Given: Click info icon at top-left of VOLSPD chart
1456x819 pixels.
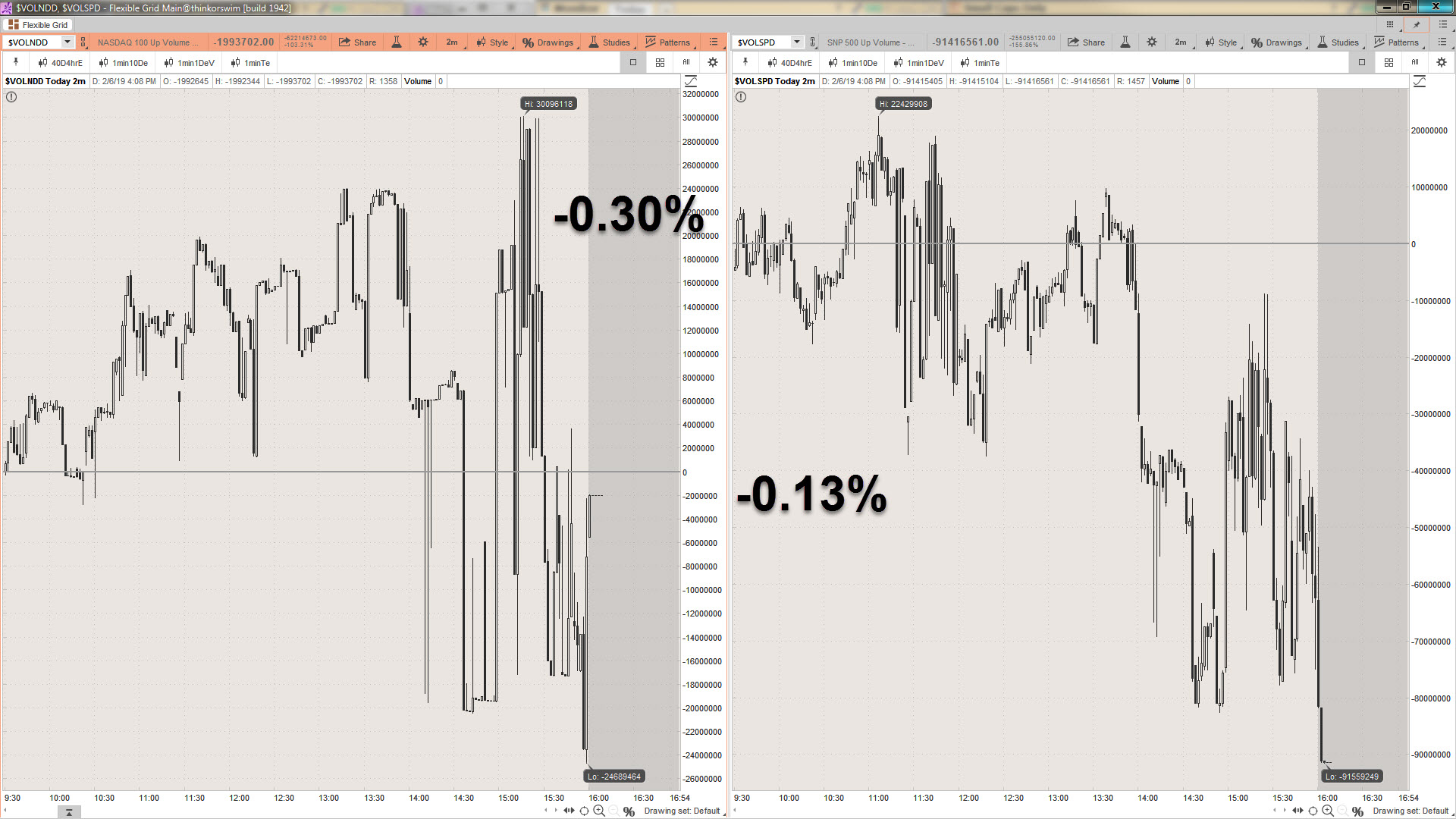Looking at the screenshot, I should 741,97.
